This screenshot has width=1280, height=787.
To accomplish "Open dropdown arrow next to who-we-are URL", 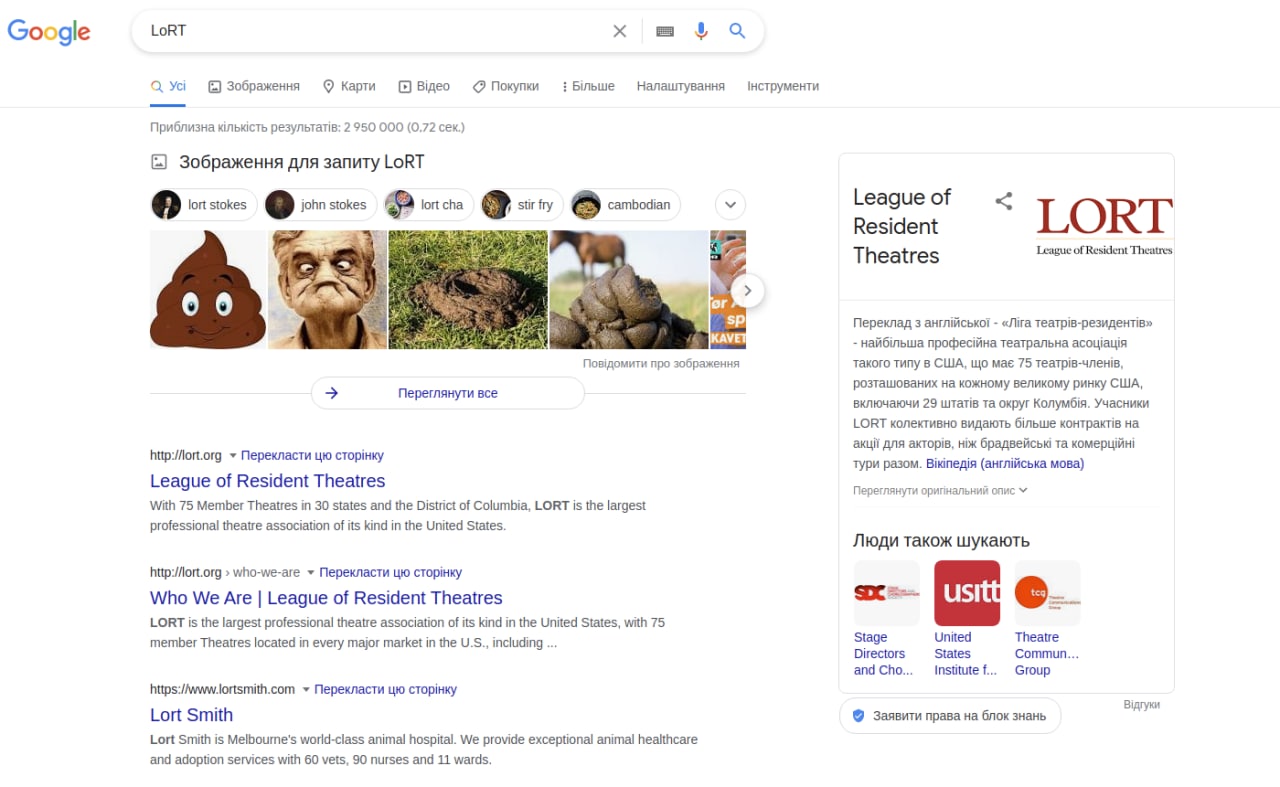I will coord(311,573).
